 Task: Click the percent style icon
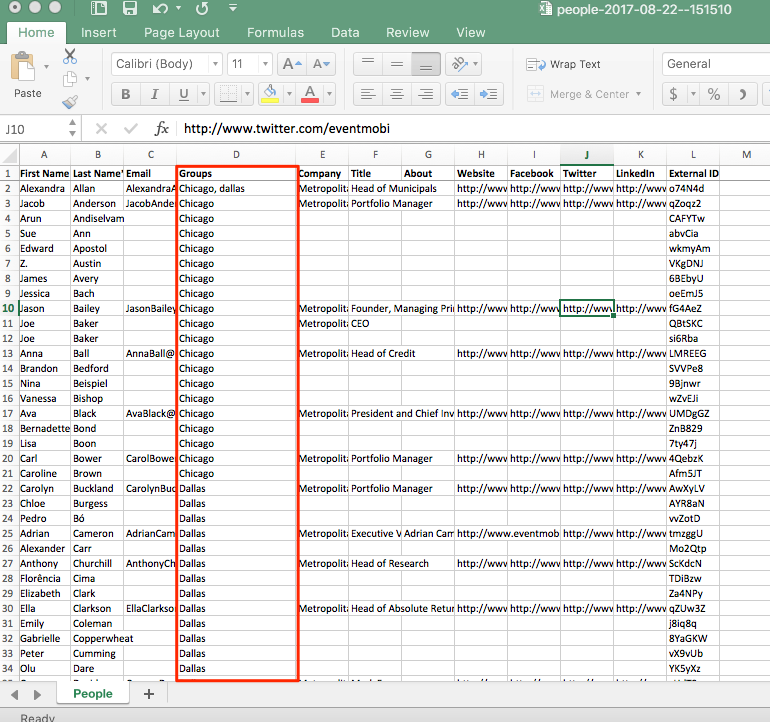tap(714, 94)
